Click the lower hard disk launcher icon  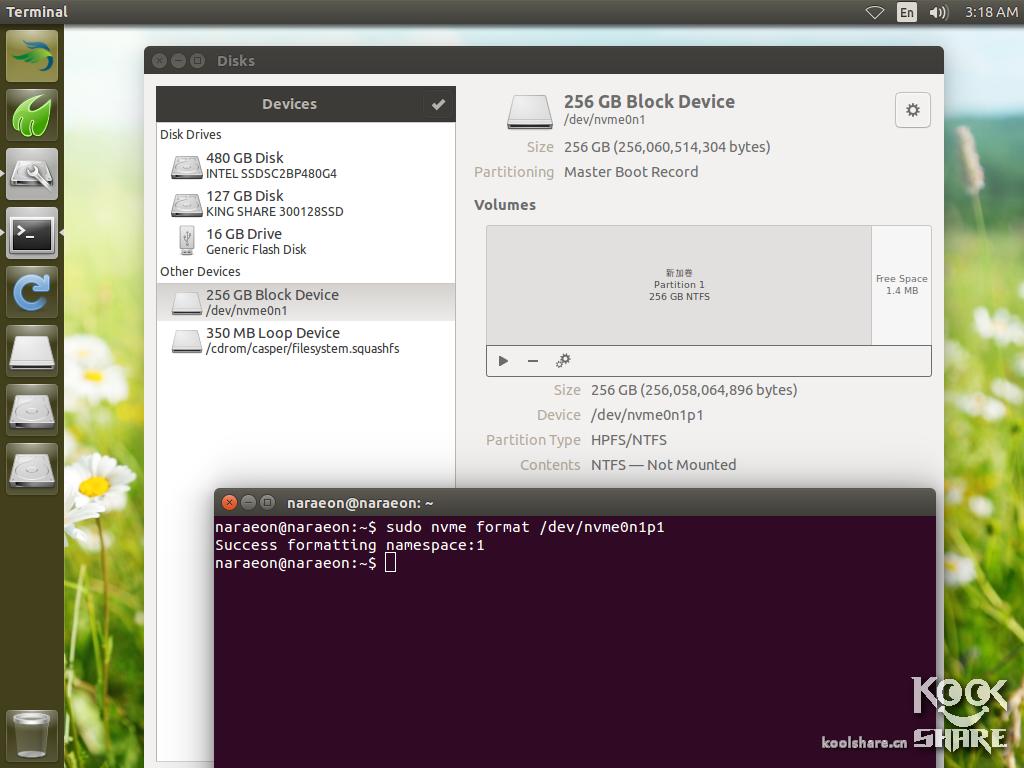pos(31,469)
